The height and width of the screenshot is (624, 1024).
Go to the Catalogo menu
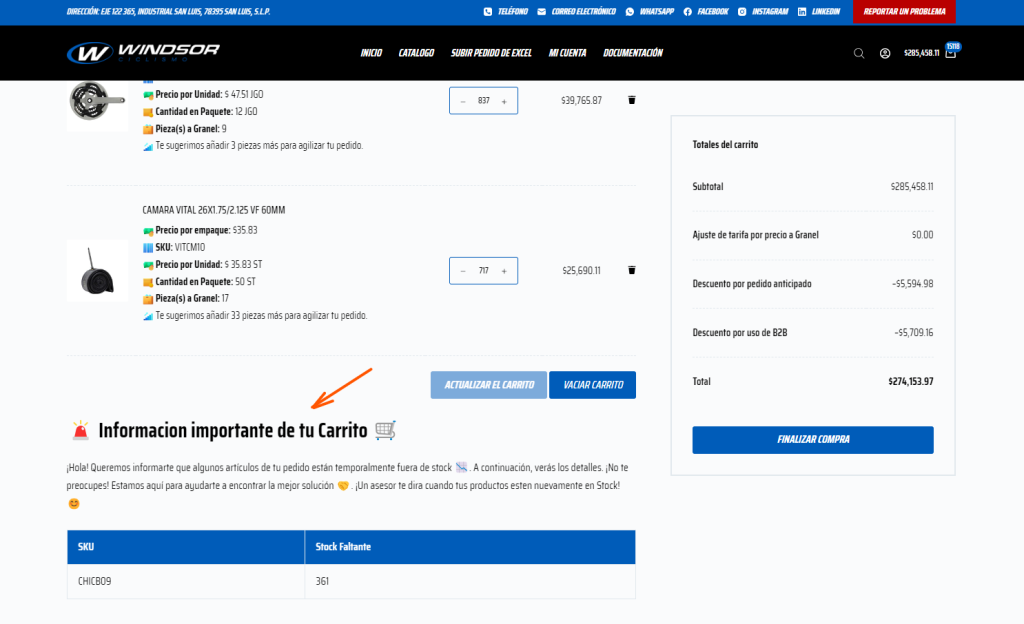click(x=416, y=53)
